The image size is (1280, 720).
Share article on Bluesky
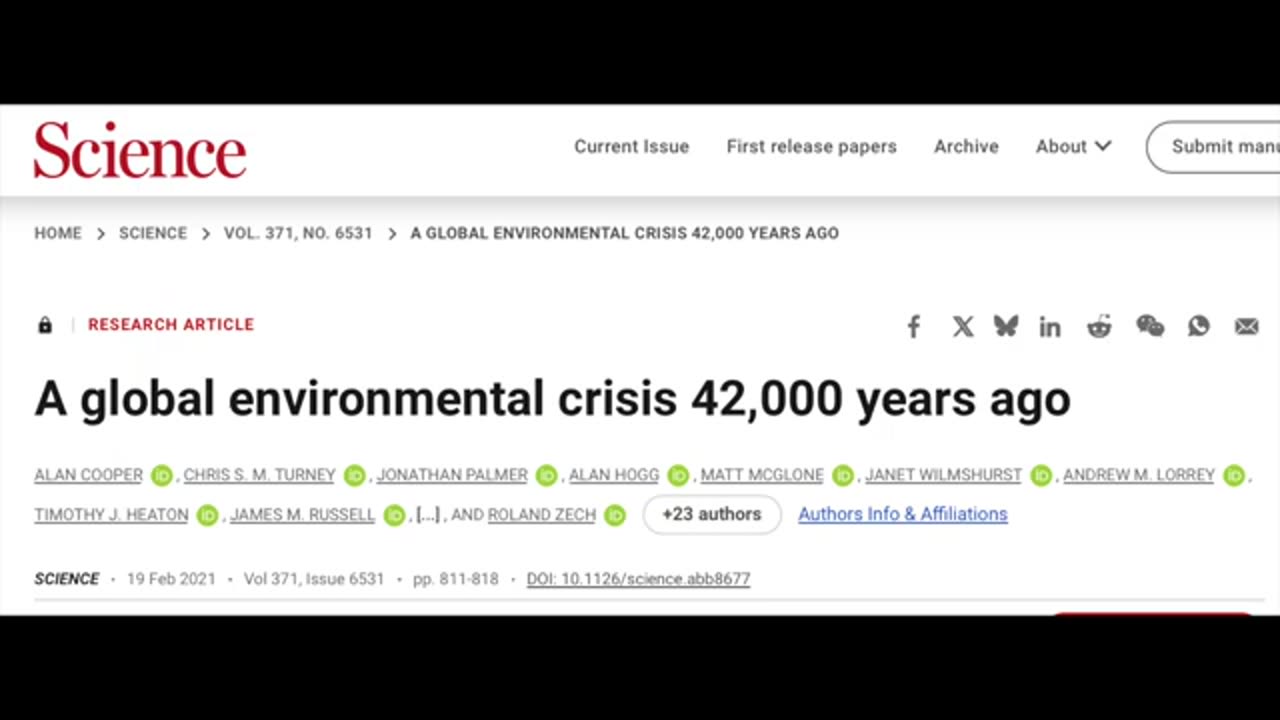coord(1006,326)
